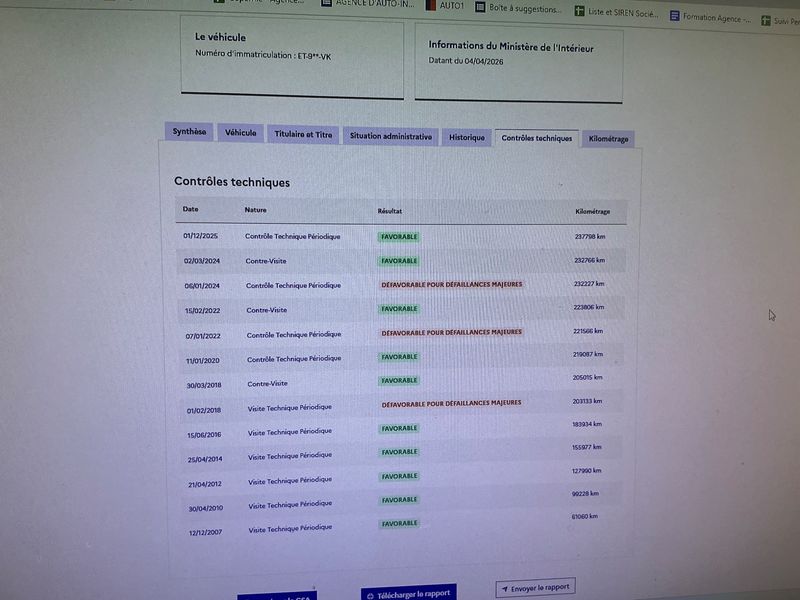Click the Résultat column header
Viewport: 800px width, 600px height.
coord(389,211)
